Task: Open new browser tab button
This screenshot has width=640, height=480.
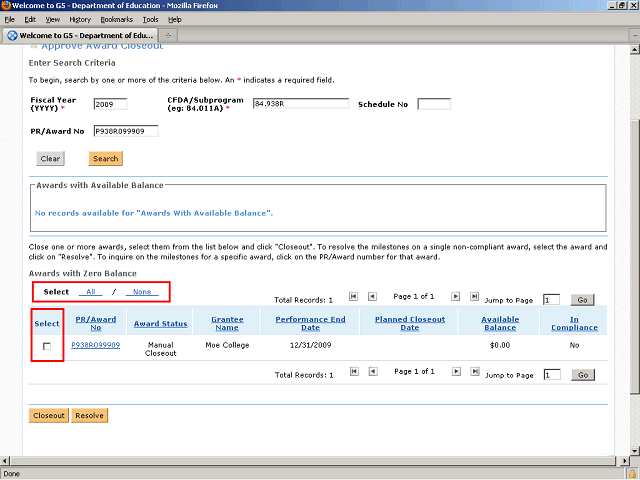Action: click(168, 36)
